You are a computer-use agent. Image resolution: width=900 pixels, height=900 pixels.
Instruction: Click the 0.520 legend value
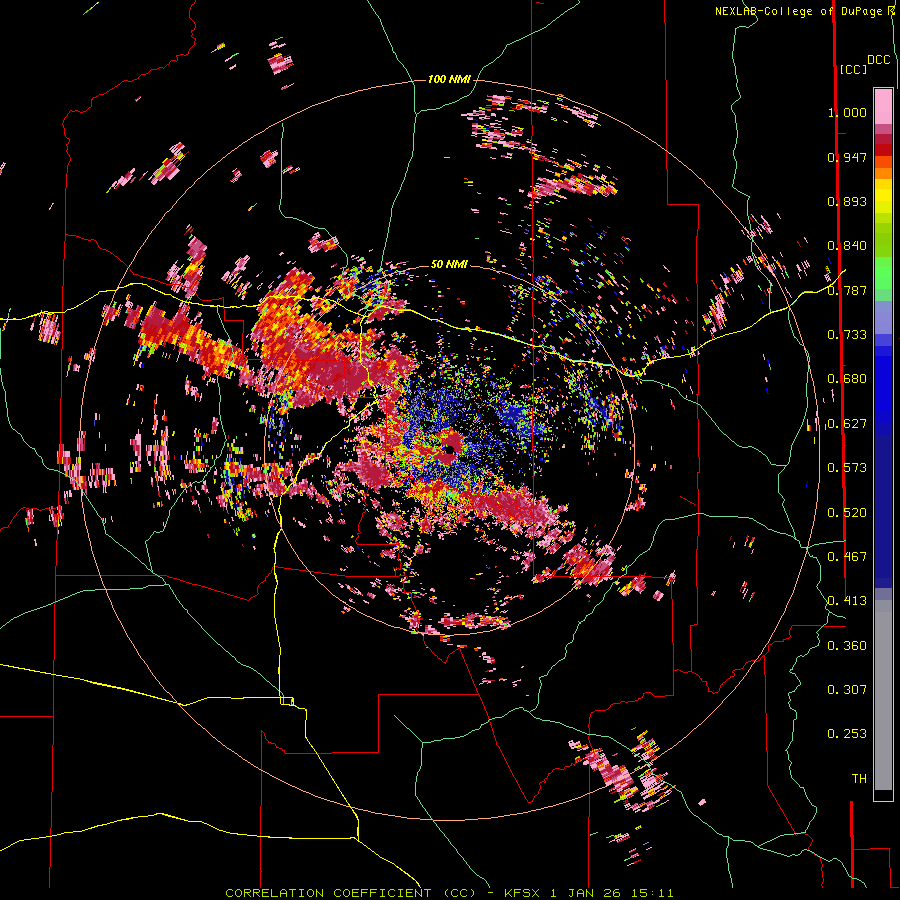(847, 513)
